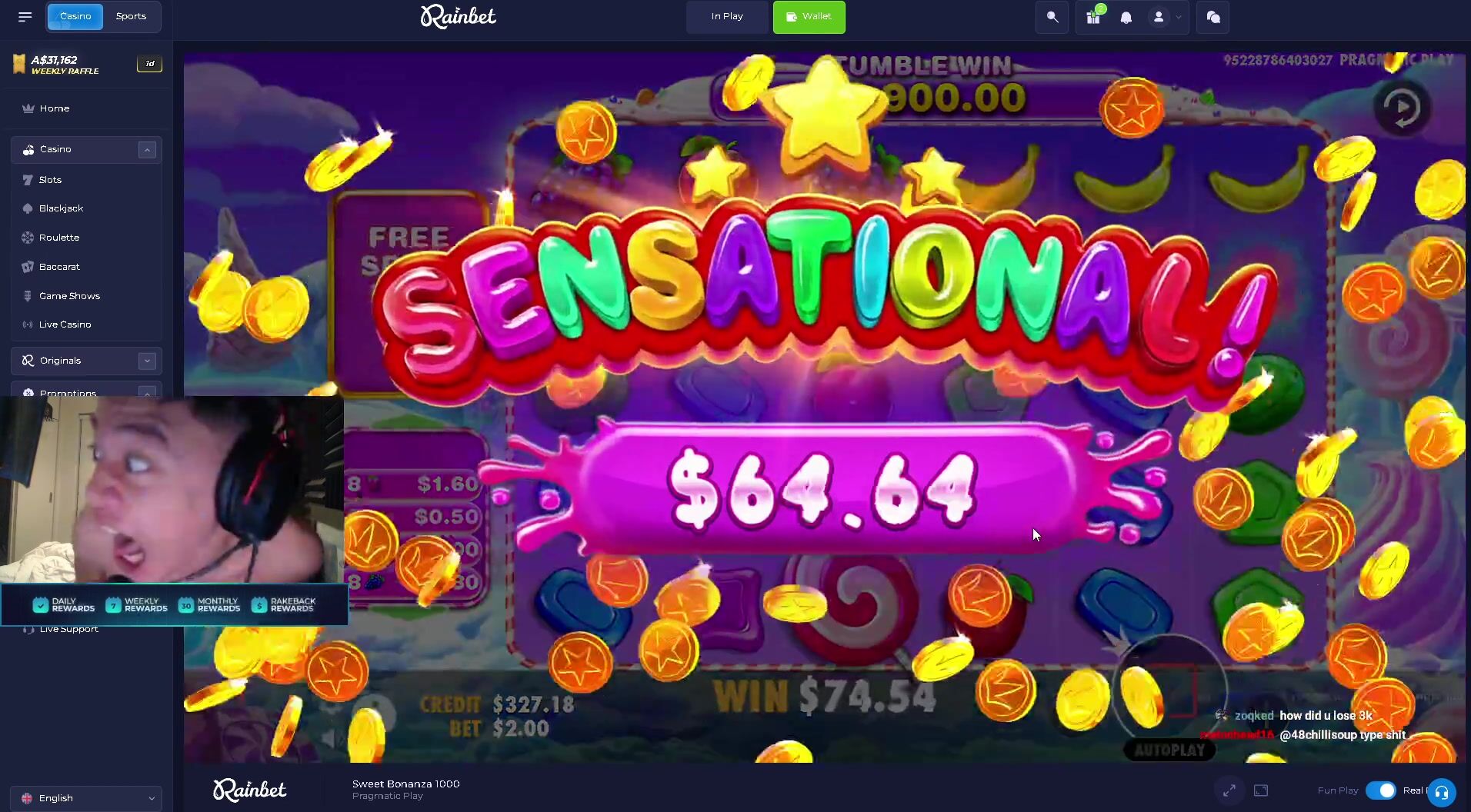
Task: Select the Casino tab
Action: tap(75, 16)
